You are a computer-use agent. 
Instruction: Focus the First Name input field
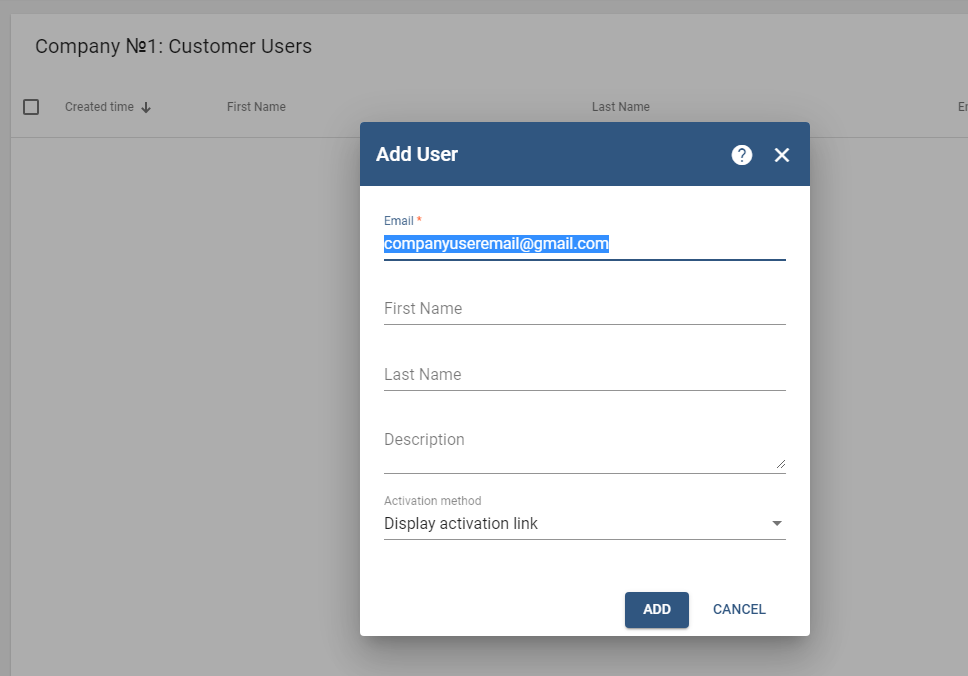584,309
